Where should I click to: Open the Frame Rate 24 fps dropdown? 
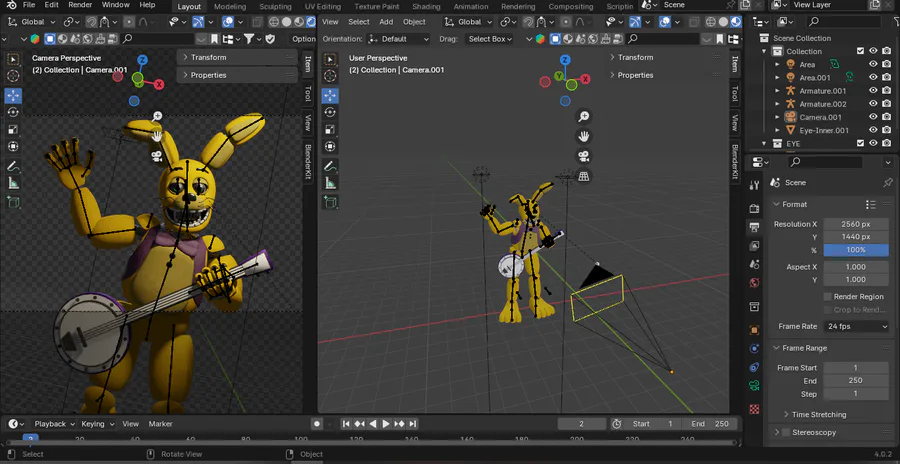coord(856,326)
